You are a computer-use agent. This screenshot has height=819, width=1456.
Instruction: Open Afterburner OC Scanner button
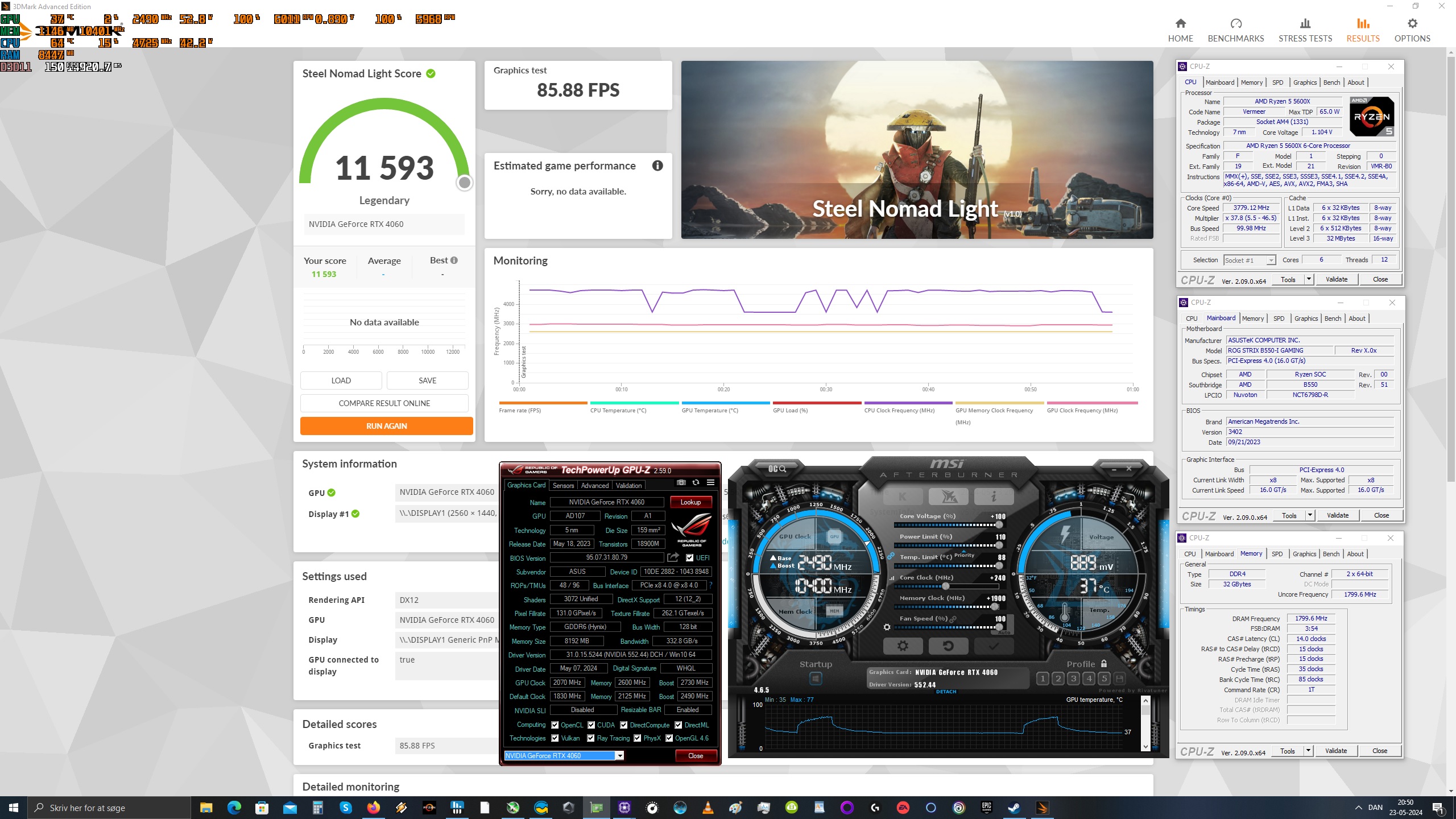(777, 469)
